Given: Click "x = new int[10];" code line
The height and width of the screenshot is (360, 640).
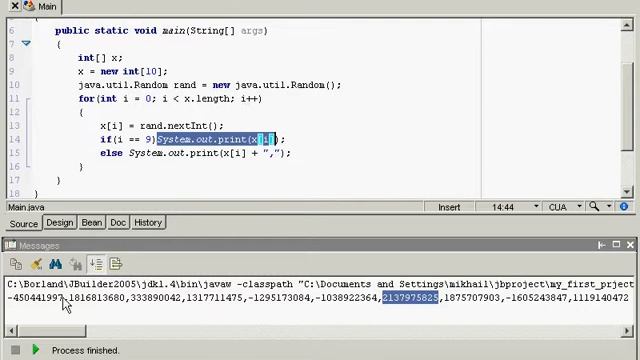Looking at the screenshot, I should coord(123,71).
